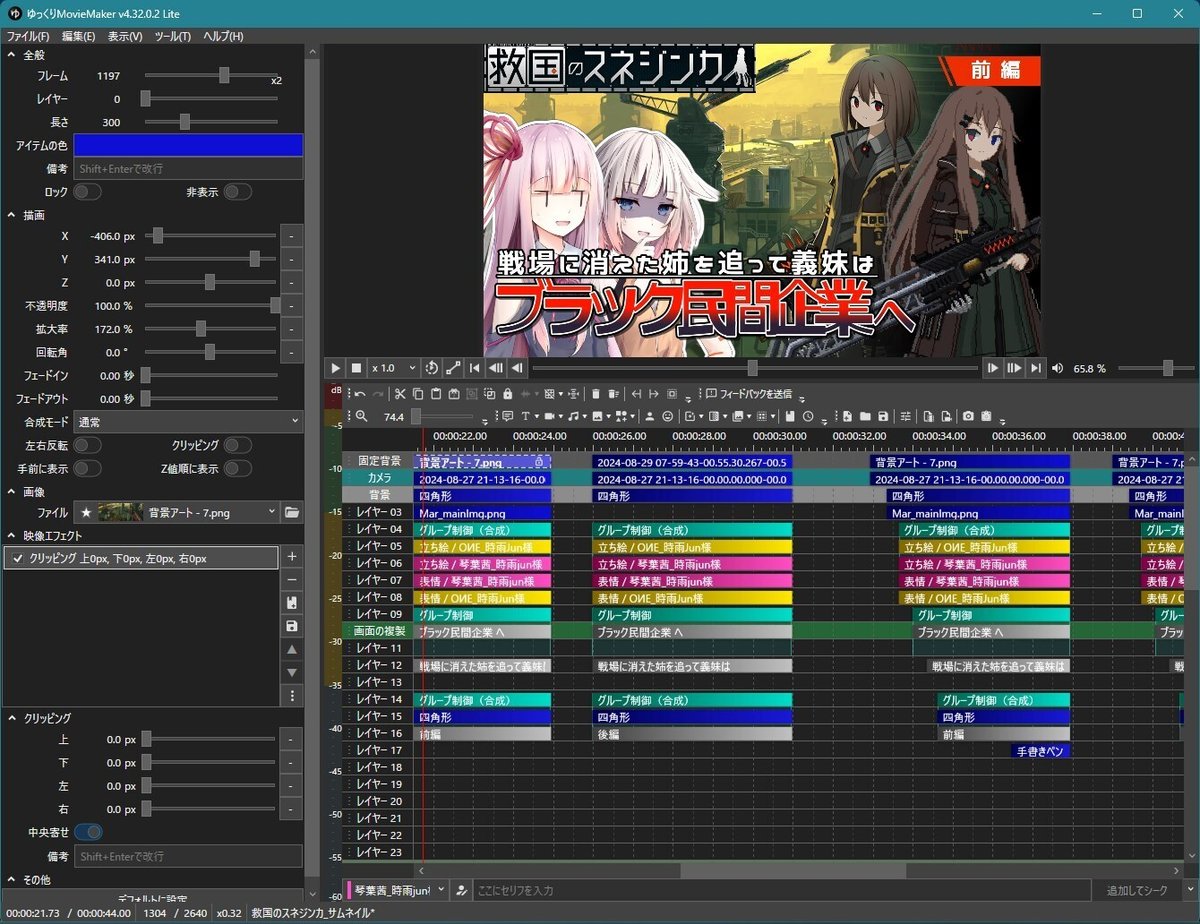Move effect down with triangle arrow

pyautogui.click(x=292, y=672)
